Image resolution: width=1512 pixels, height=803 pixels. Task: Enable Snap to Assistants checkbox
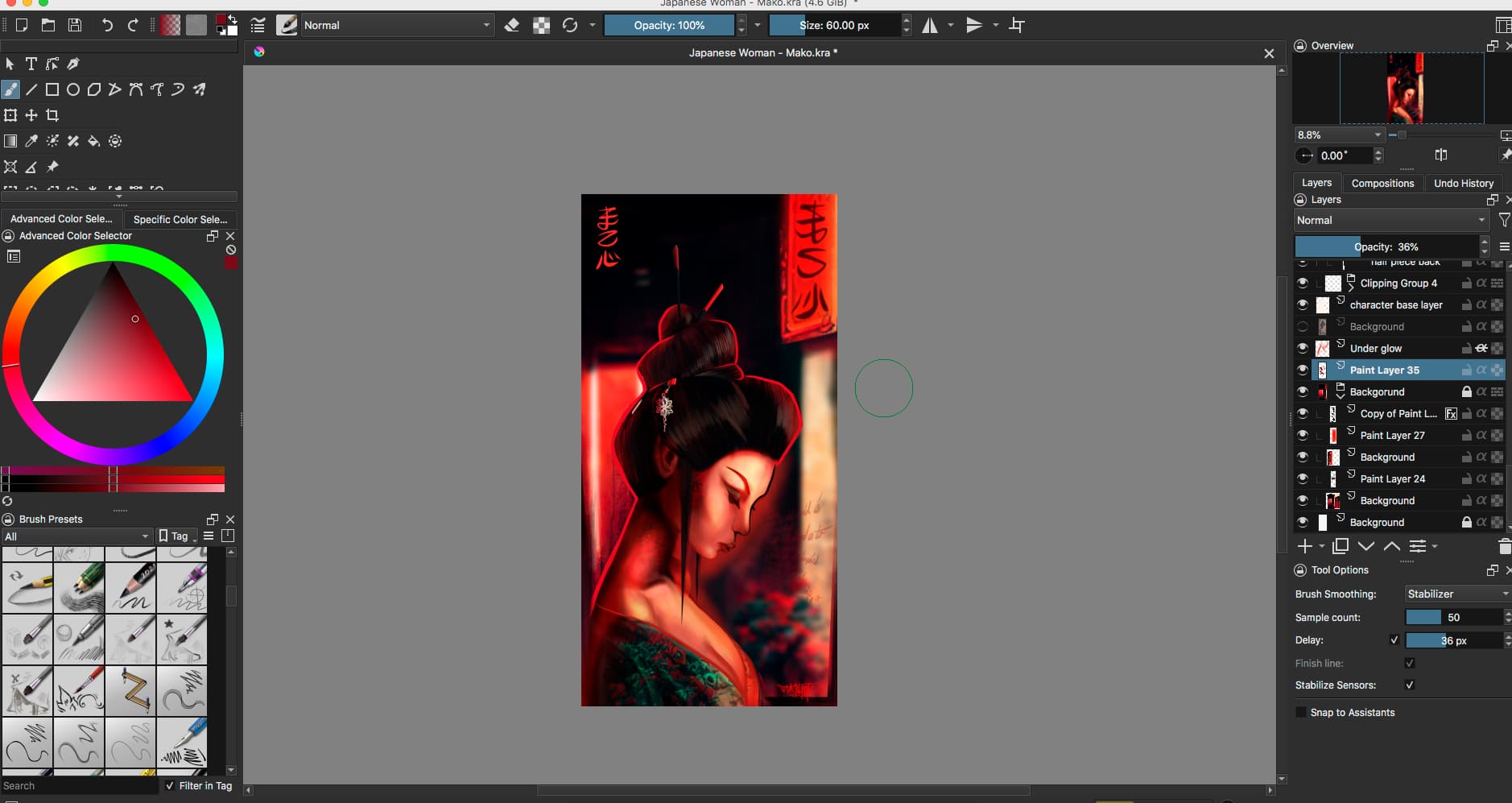(1301, 712)
